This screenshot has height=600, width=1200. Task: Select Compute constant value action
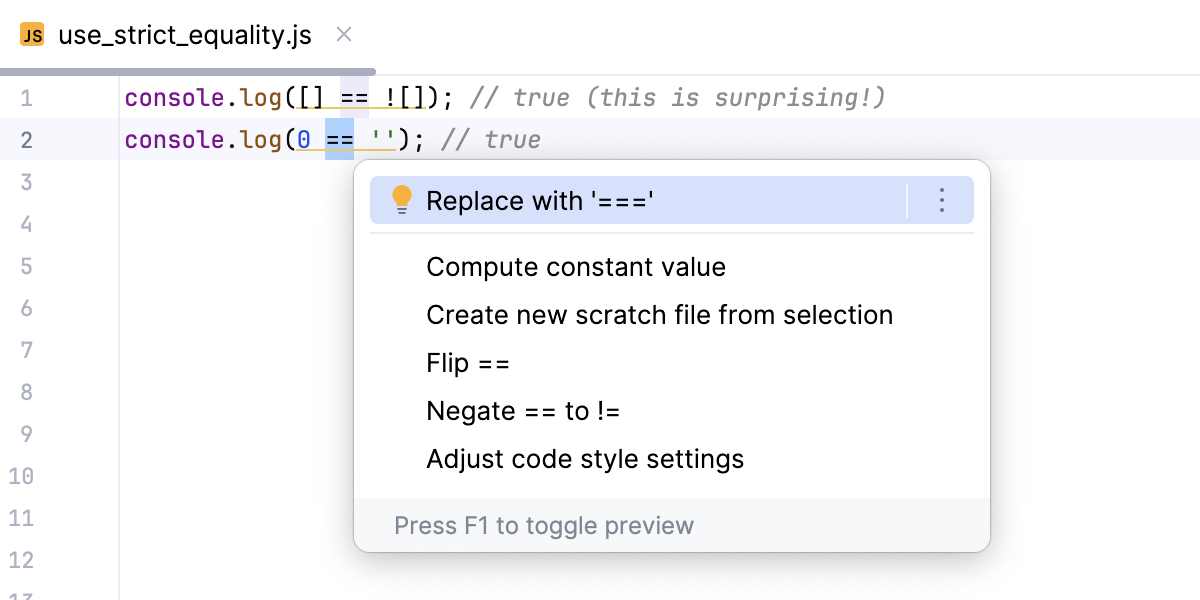pyautogui.click(x=576, y=267)
